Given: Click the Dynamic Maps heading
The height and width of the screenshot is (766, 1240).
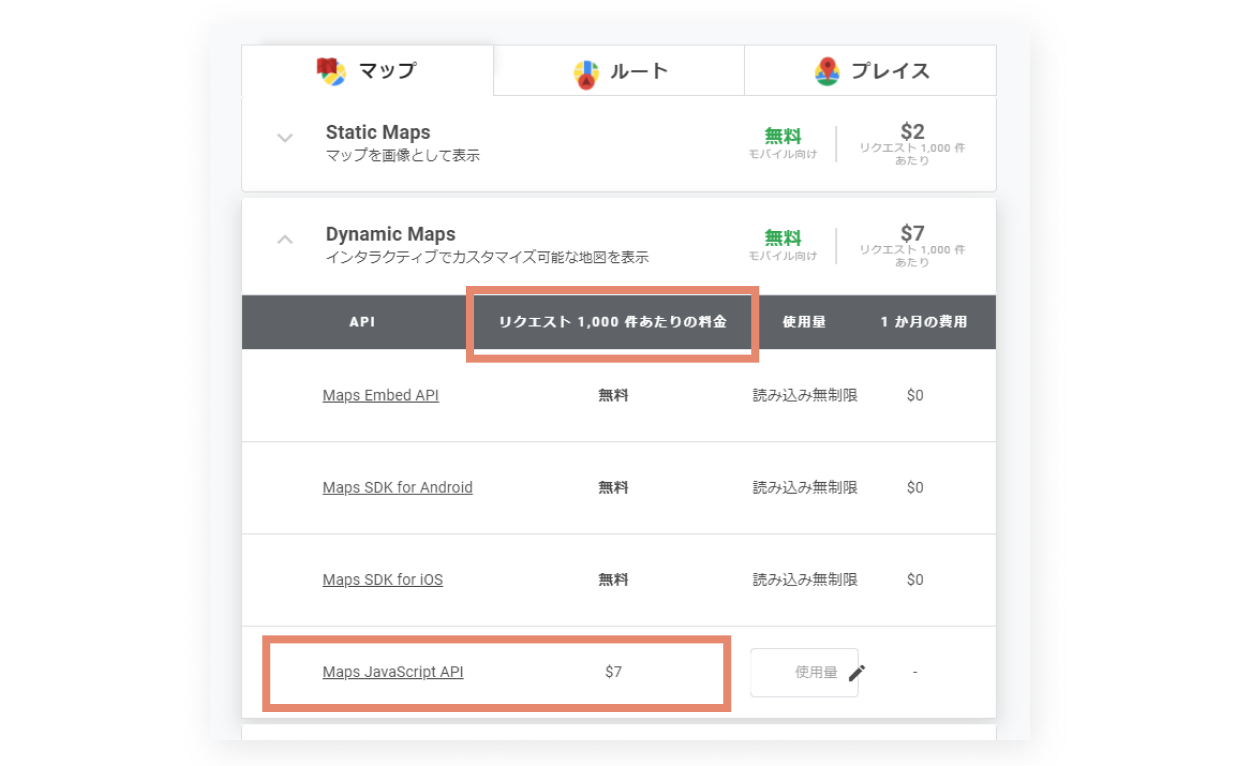Looking at the screenshot, I should [x=390, y=234].
